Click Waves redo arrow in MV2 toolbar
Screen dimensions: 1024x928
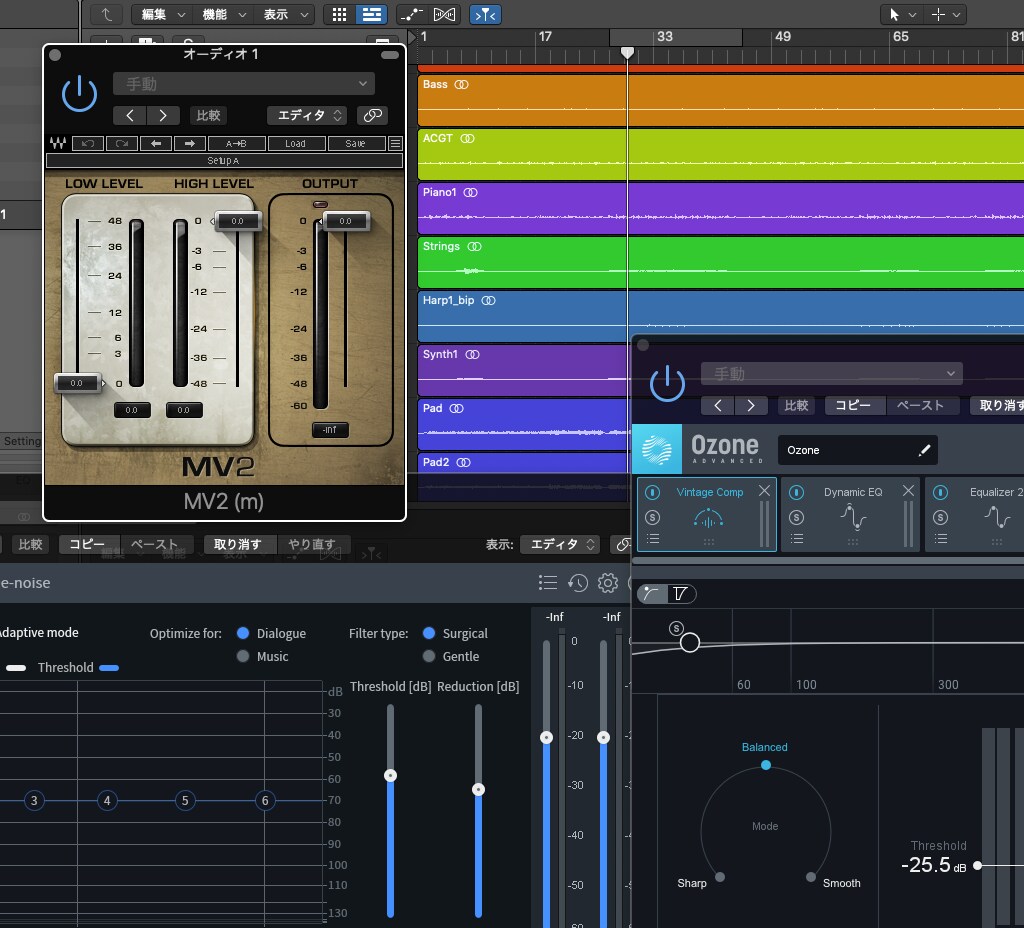(121, 143)
